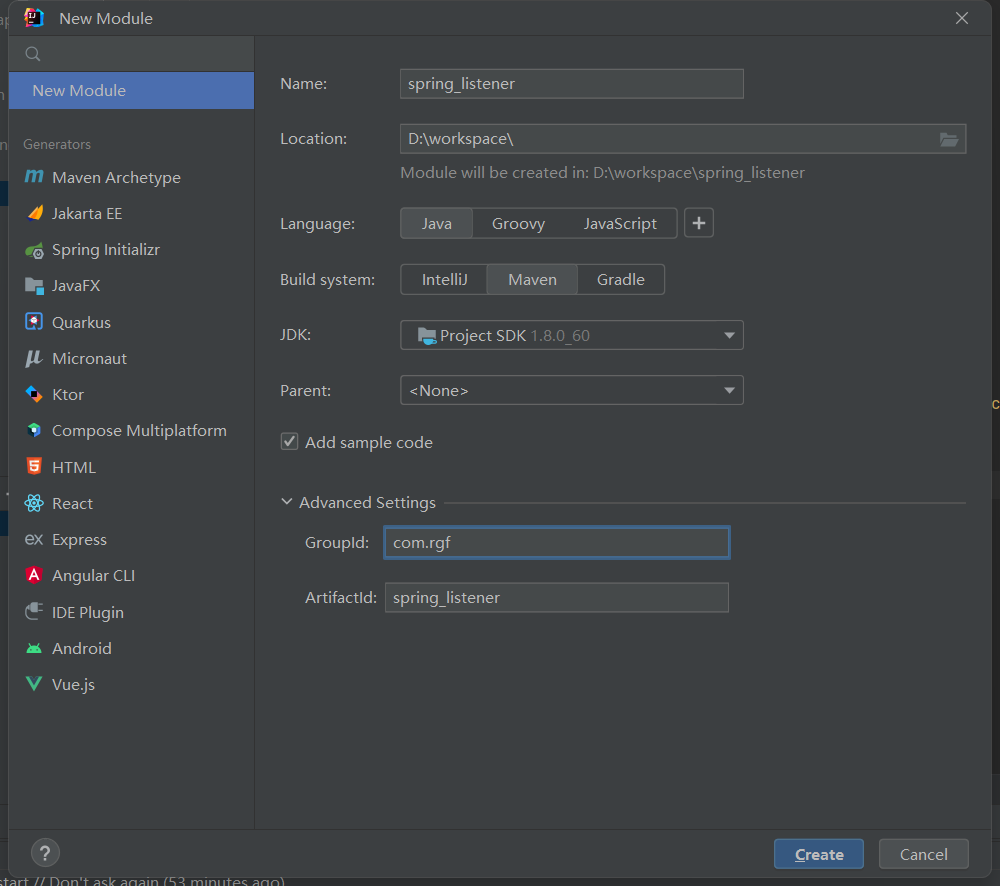Open the Parent dropdown
Image resolution: width=1000 pixels, height=886 pixels.
click(x=571, y=390)
